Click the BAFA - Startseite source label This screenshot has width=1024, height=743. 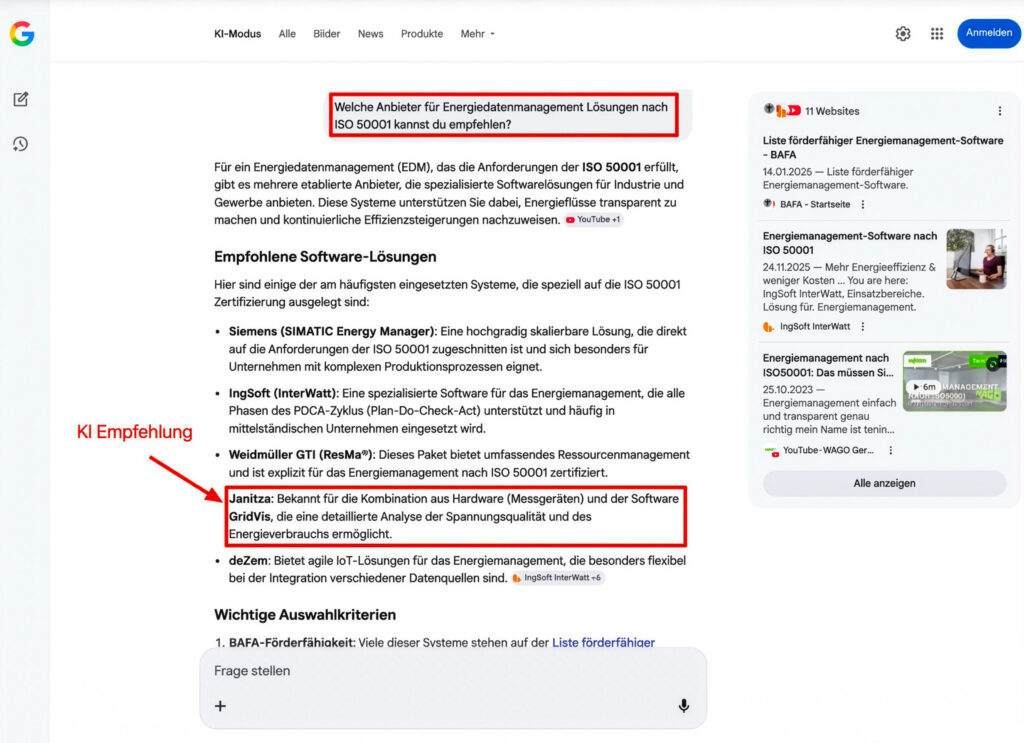click(815, 204)
